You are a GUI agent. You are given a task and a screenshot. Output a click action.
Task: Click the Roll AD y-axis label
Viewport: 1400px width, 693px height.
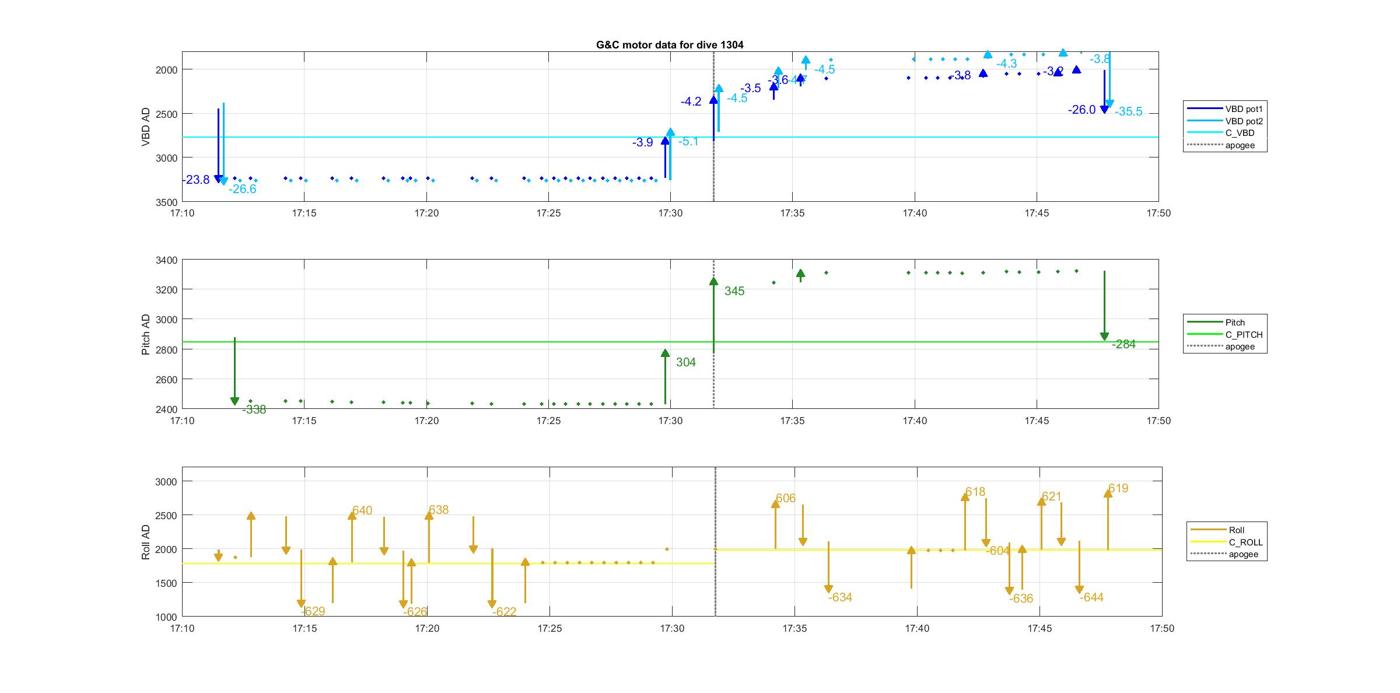tap(146, 541)
